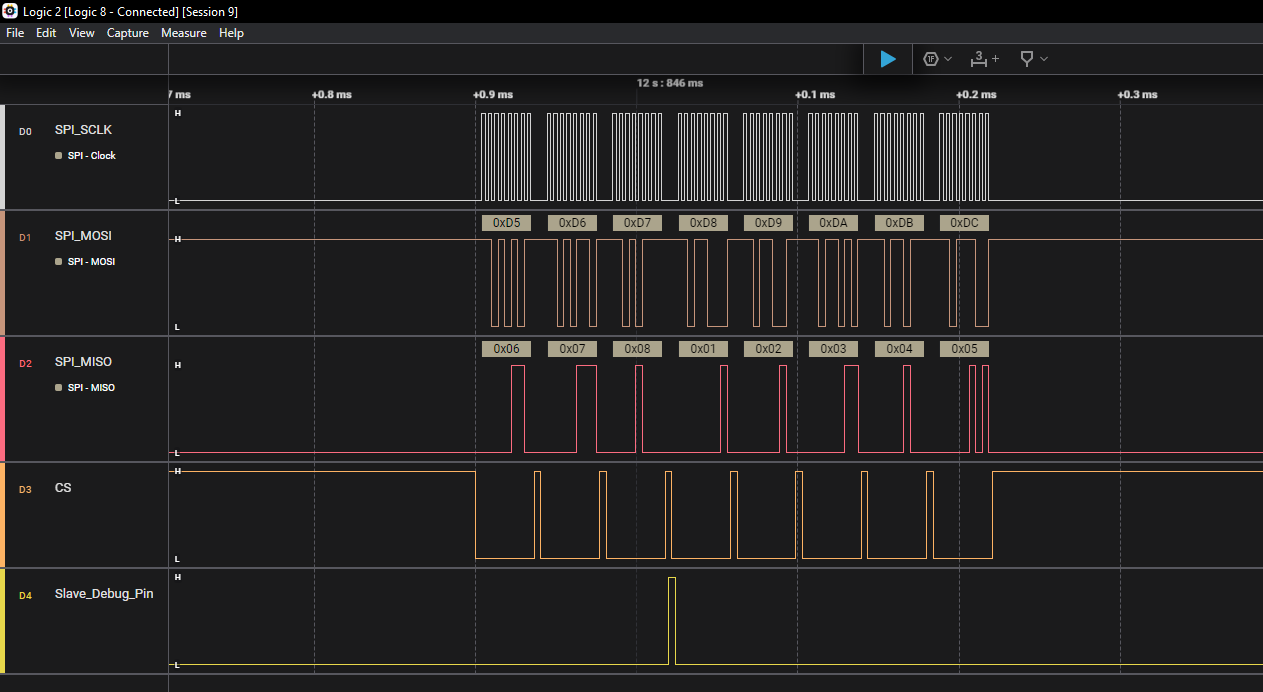Viewport: 1263px width, 692px height.
Task: Click the Logic 2 app icon in title bar
Action: point(11,11)
